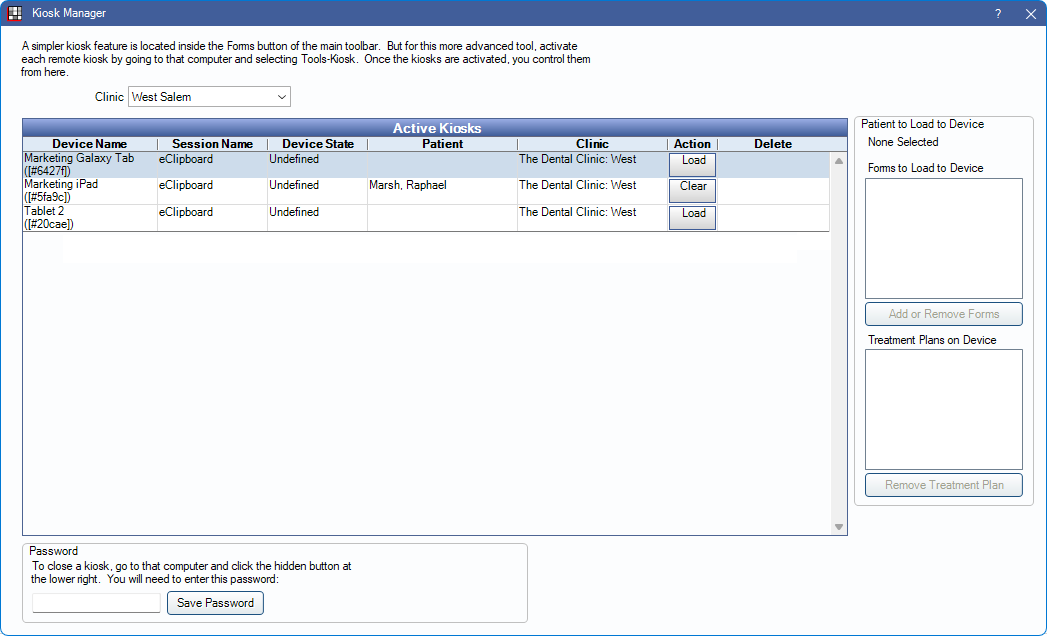Screen dimensions: 1047x636
Task: Sort by Device Name column header
Action: coord(90,144)
